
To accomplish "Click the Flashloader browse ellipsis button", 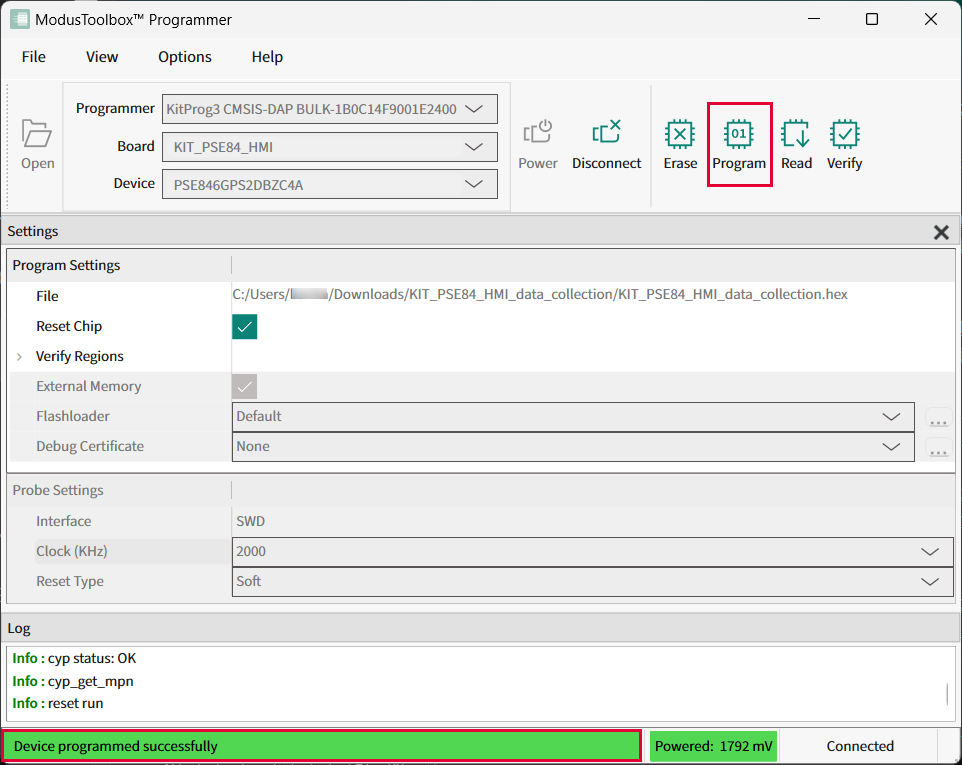I will tap(938, 419).
